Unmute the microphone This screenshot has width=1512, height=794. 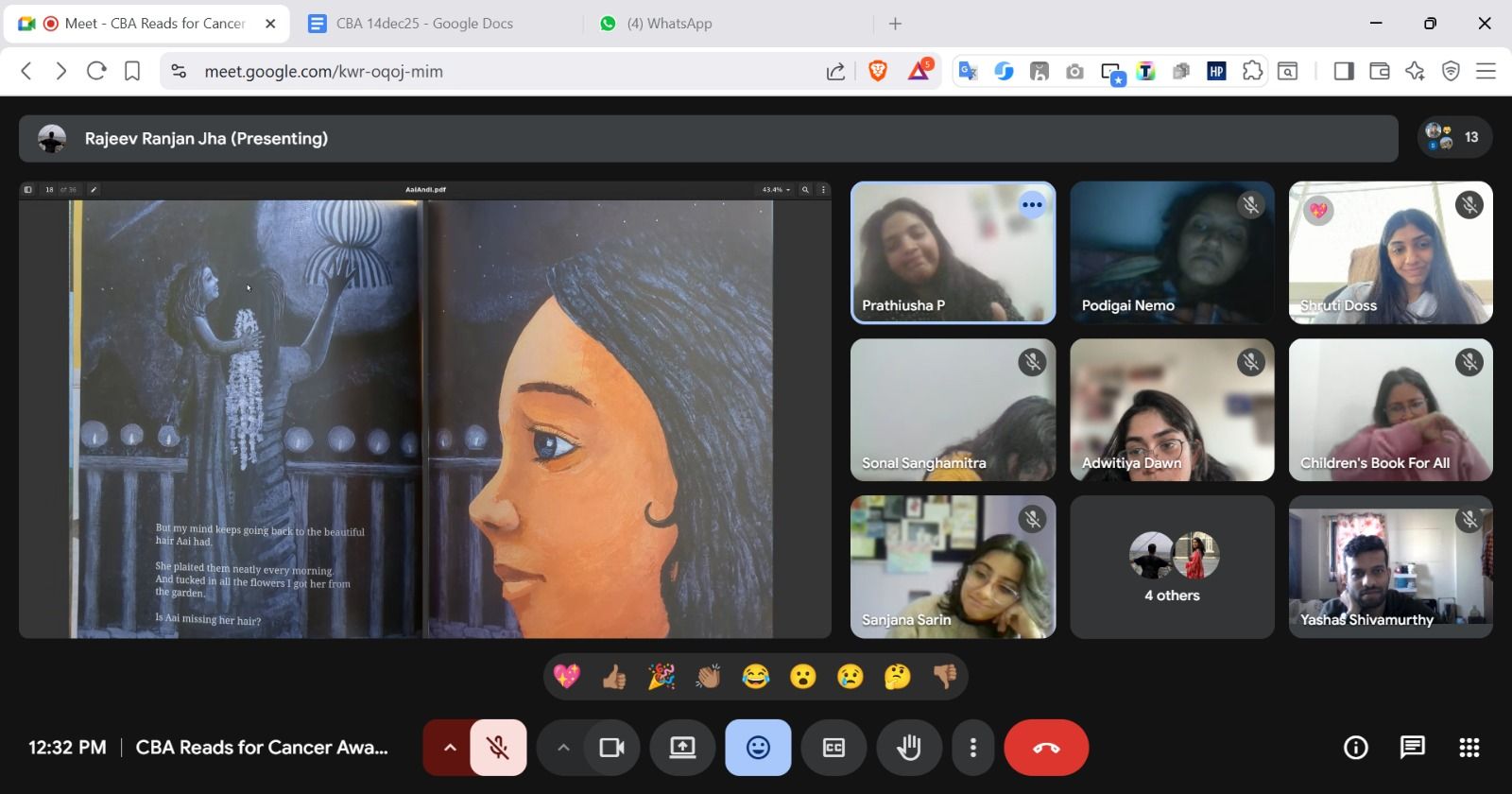[x=498, y=748]
